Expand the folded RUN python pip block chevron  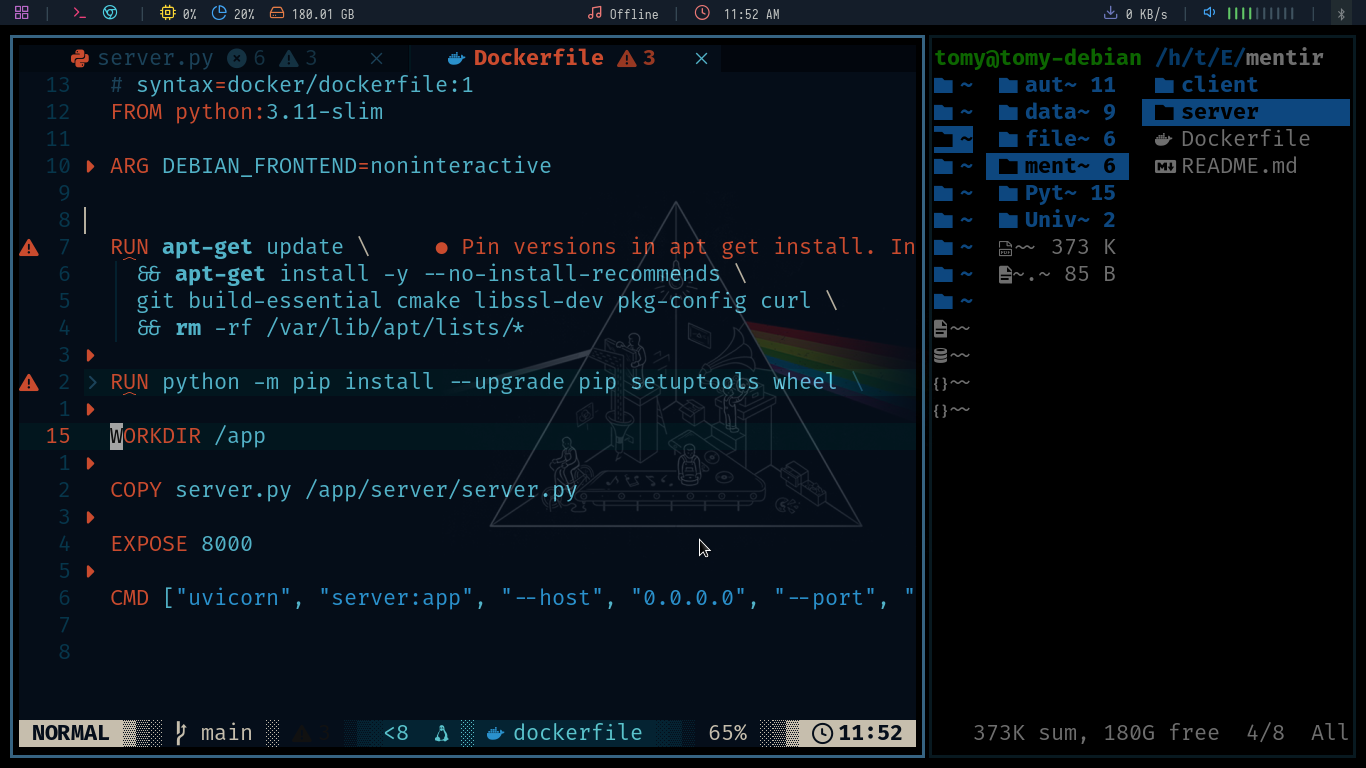coord(91,382)
